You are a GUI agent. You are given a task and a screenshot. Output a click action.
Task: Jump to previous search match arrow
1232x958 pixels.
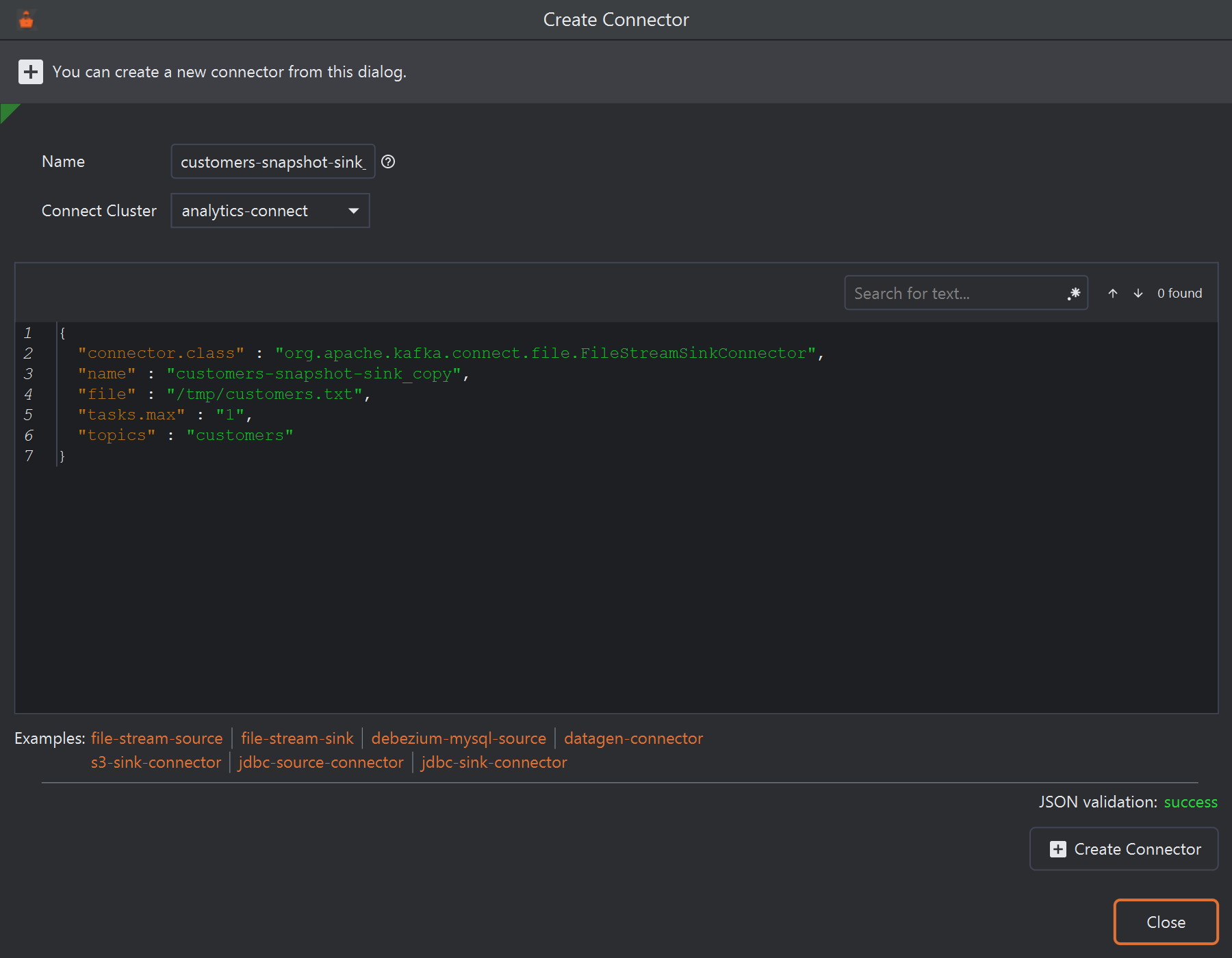[1113, 294]
